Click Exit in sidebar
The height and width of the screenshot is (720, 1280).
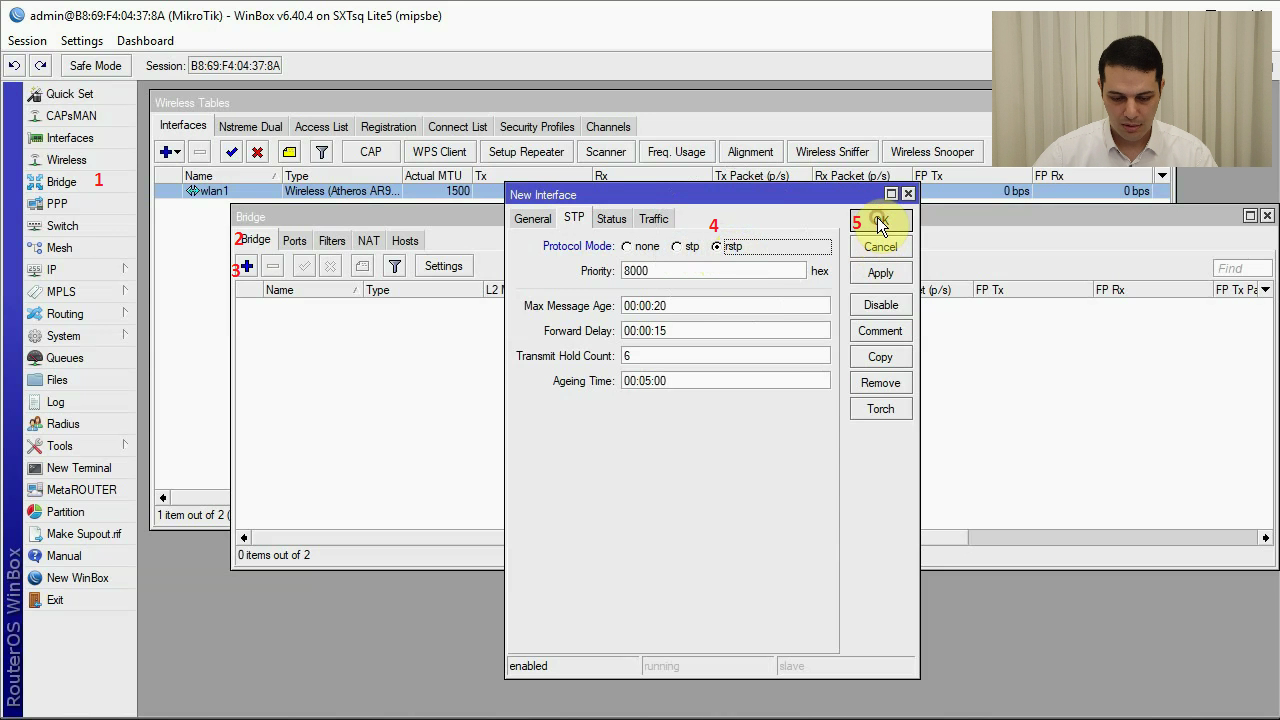pyautogui.click(x=55, y=600)
